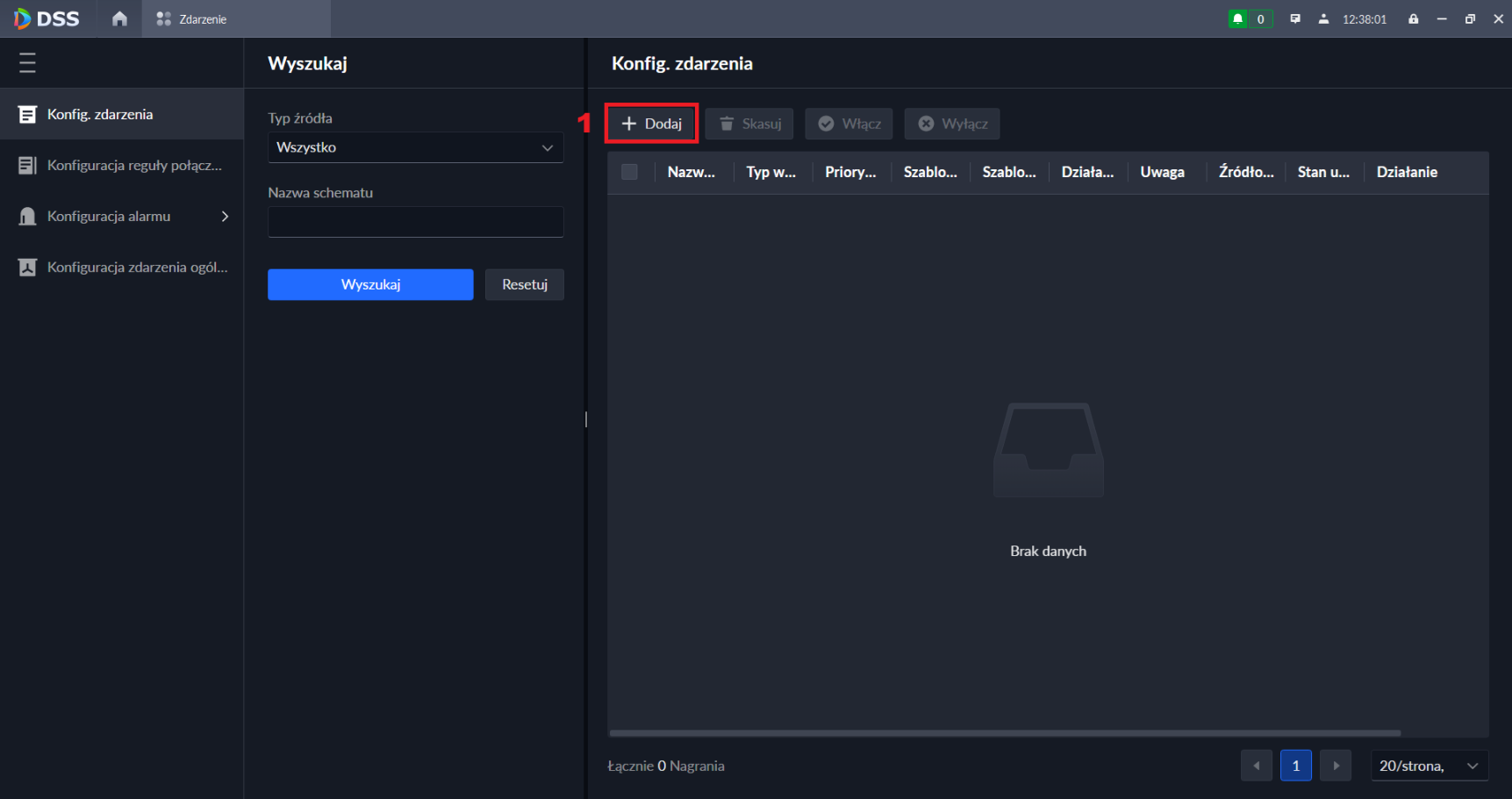Click the user account icon

click(1323, 18)
